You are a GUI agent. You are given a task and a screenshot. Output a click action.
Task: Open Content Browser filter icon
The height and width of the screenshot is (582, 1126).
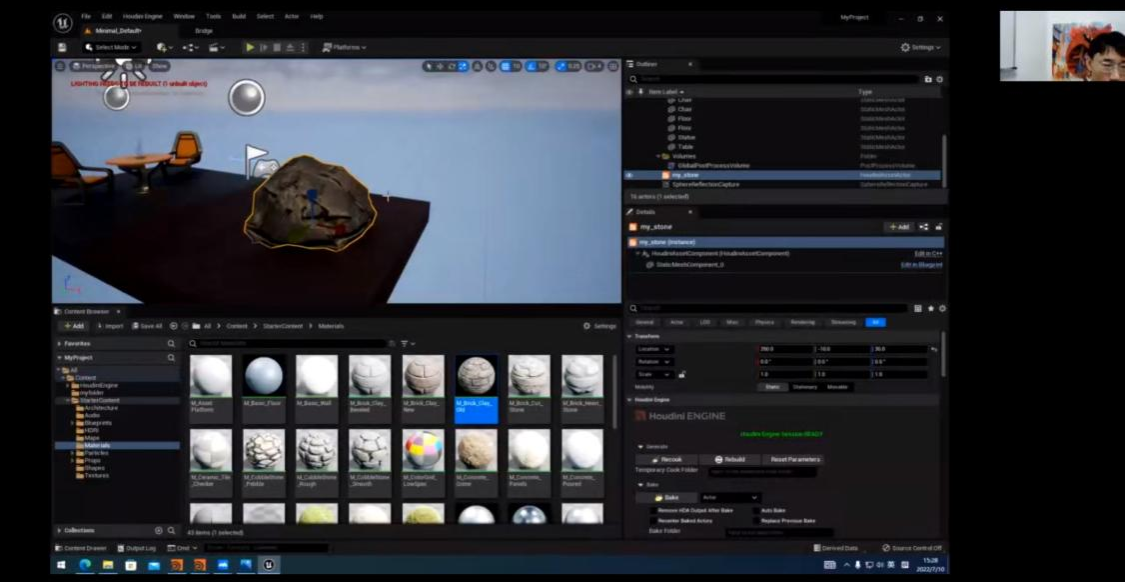(x=405, y=343)
